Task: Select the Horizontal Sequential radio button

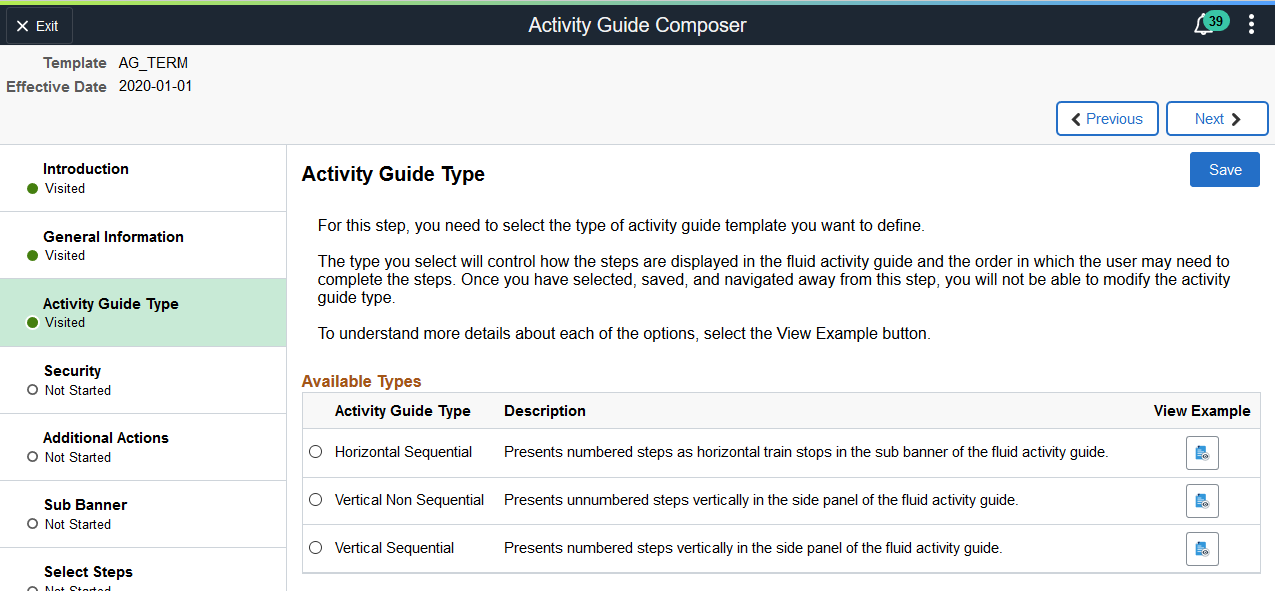Action: point(316,452)
